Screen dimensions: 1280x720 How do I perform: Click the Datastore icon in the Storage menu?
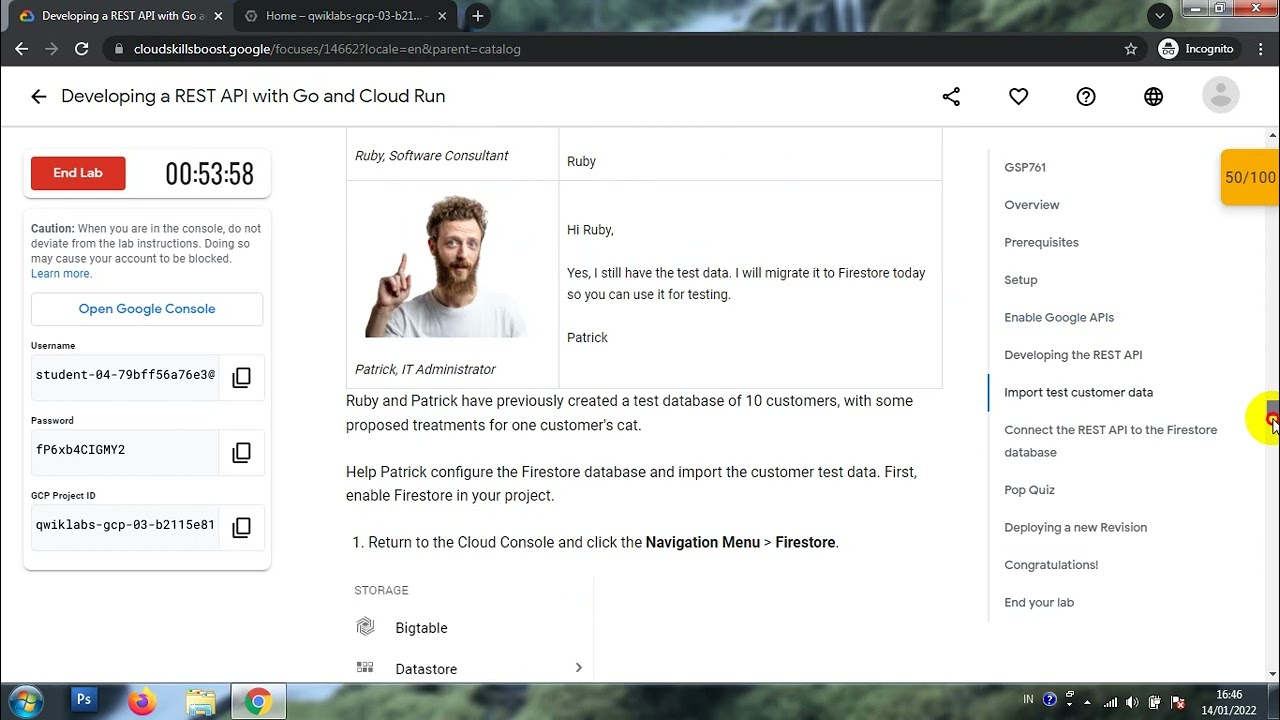pos(365,668)
